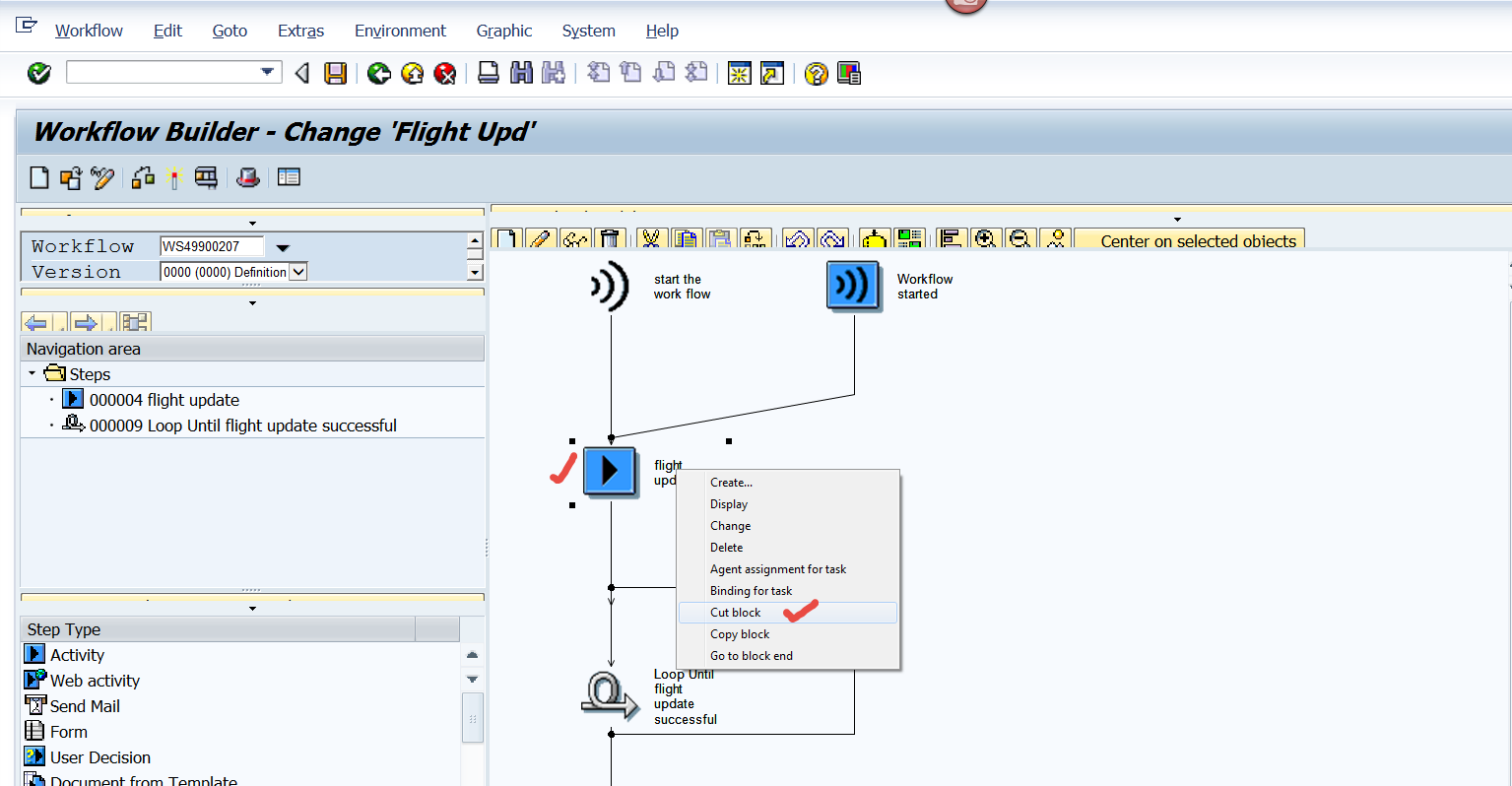Image resolution: width=1512 pixels, height=786 pixels.
Task: Open the System menu
Action: point(589,31)
